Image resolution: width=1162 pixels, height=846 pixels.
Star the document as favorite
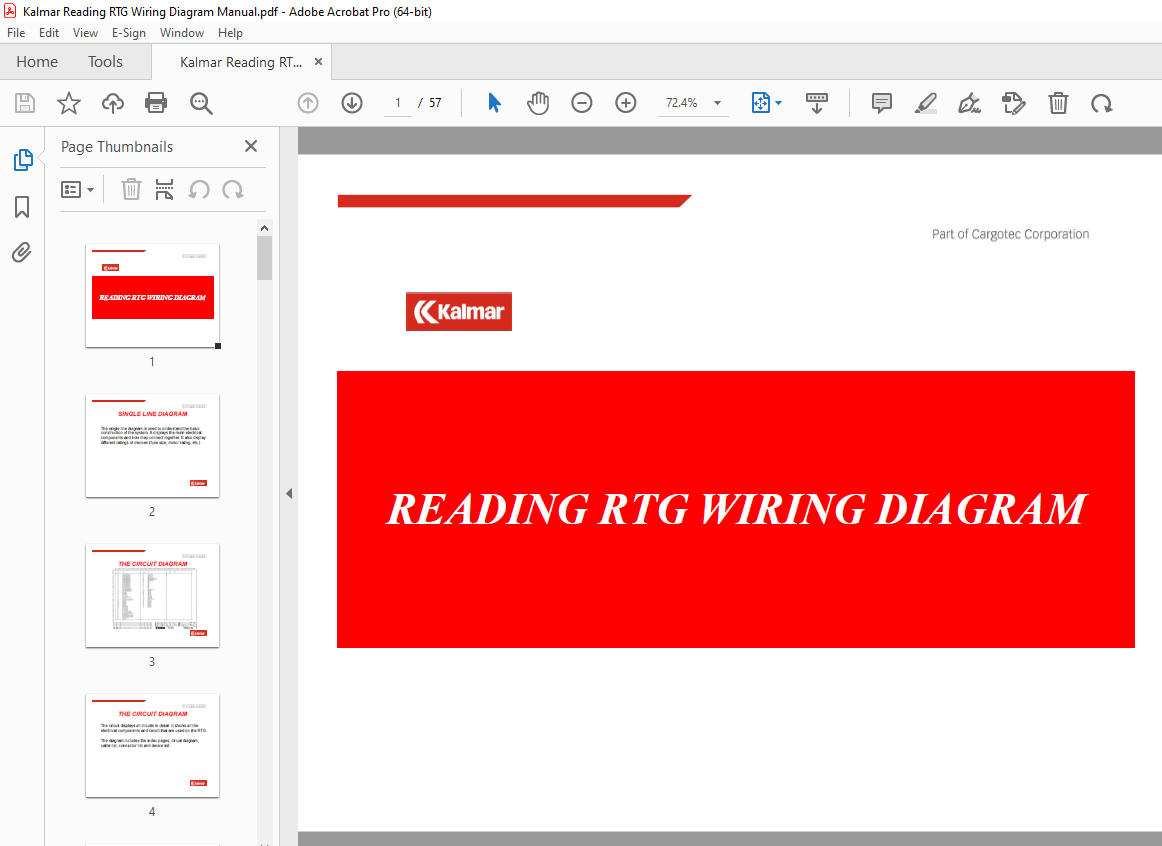pos(69,103)
